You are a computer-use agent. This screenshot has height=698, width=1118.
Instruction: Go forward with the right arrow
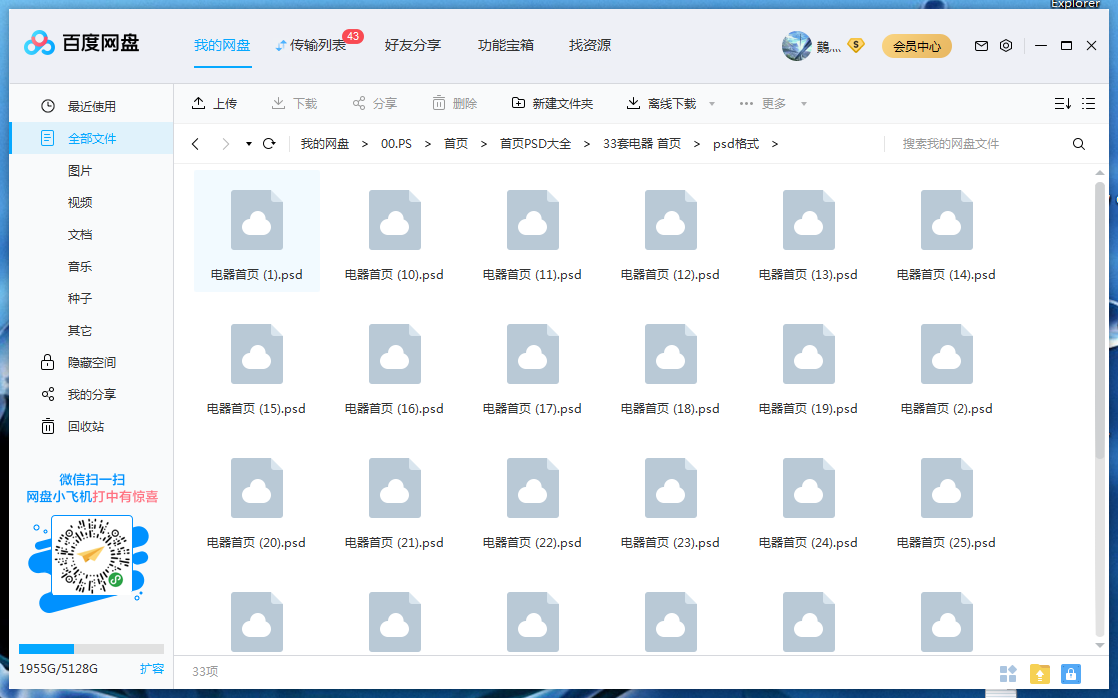225,144
